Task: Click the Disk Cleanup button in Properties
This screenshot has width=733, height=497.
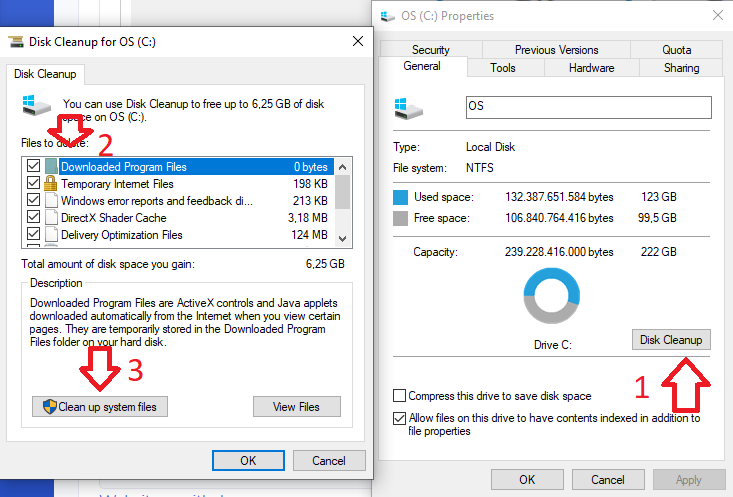Action: [671, 340]
